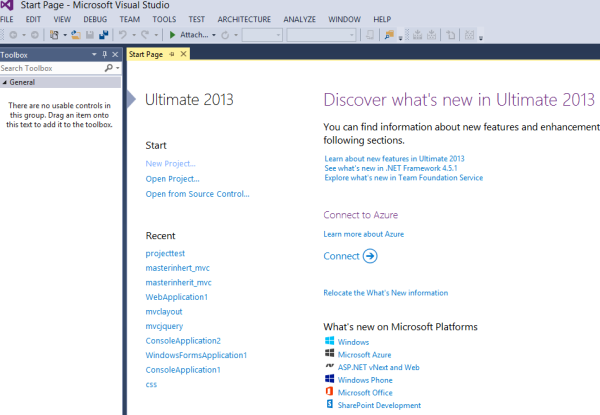Click the Save All toolbar icon
This screenshot has height=415, width=600.
(x=104, y=35)
